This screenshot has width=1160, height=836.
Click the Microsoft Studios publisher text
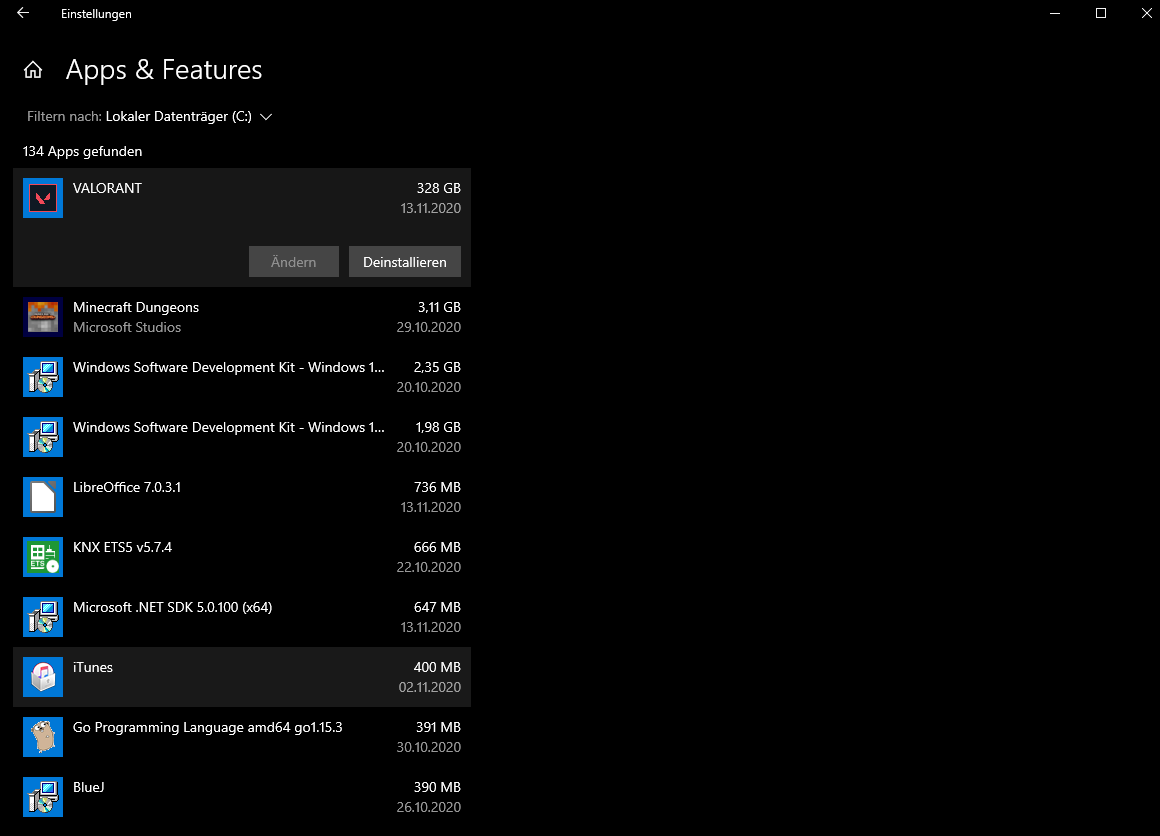pos(127,327)
